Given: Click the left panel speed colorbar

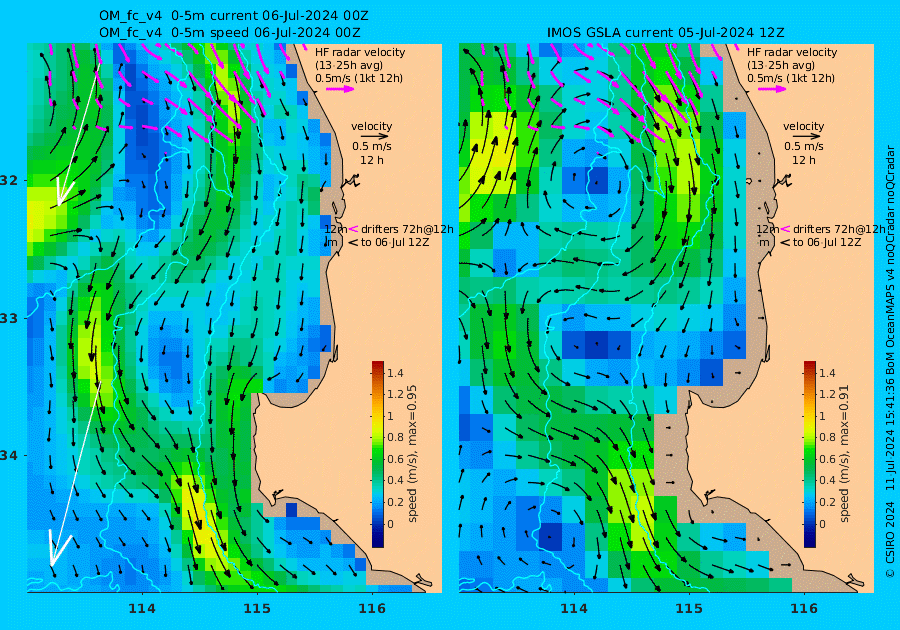Looking at the screenshot, I should point(378,454).
